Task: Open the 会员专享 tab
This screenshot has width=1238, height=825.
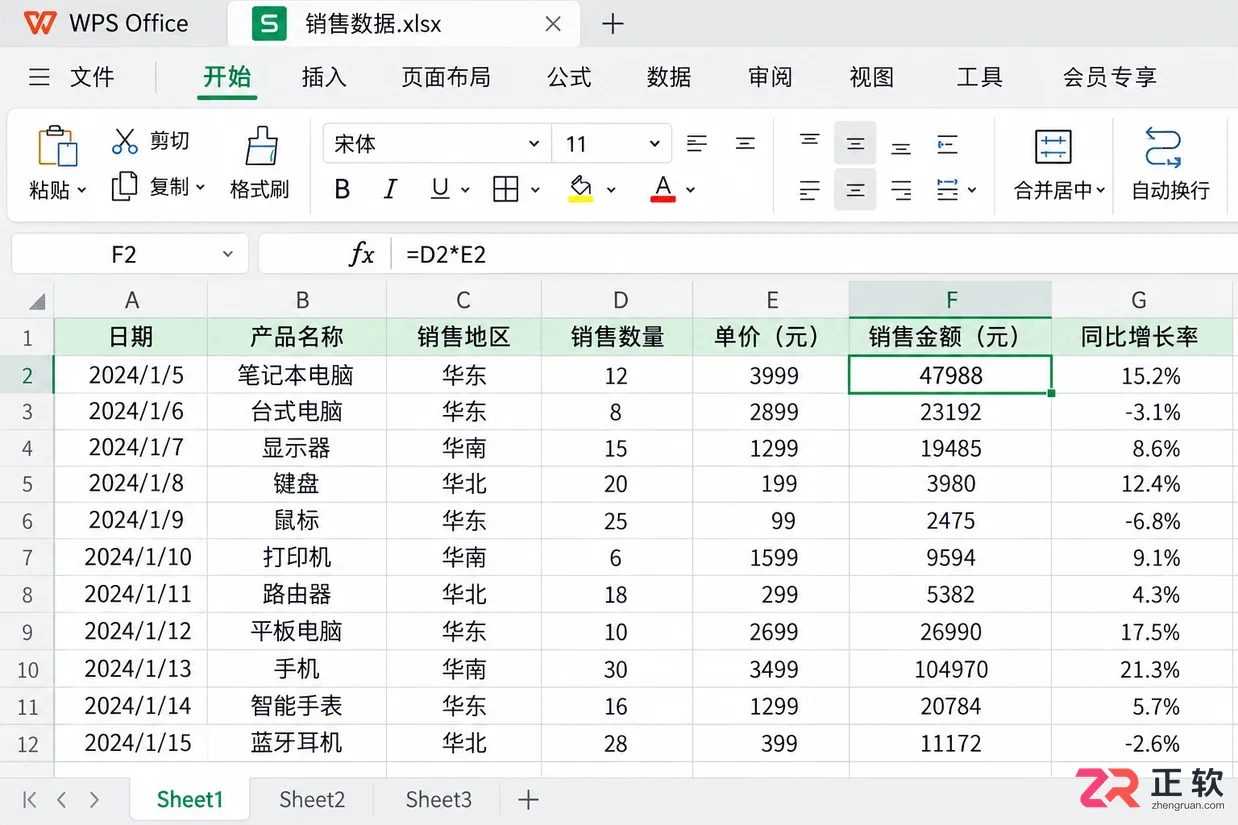Action: [x=1109, y=77]
